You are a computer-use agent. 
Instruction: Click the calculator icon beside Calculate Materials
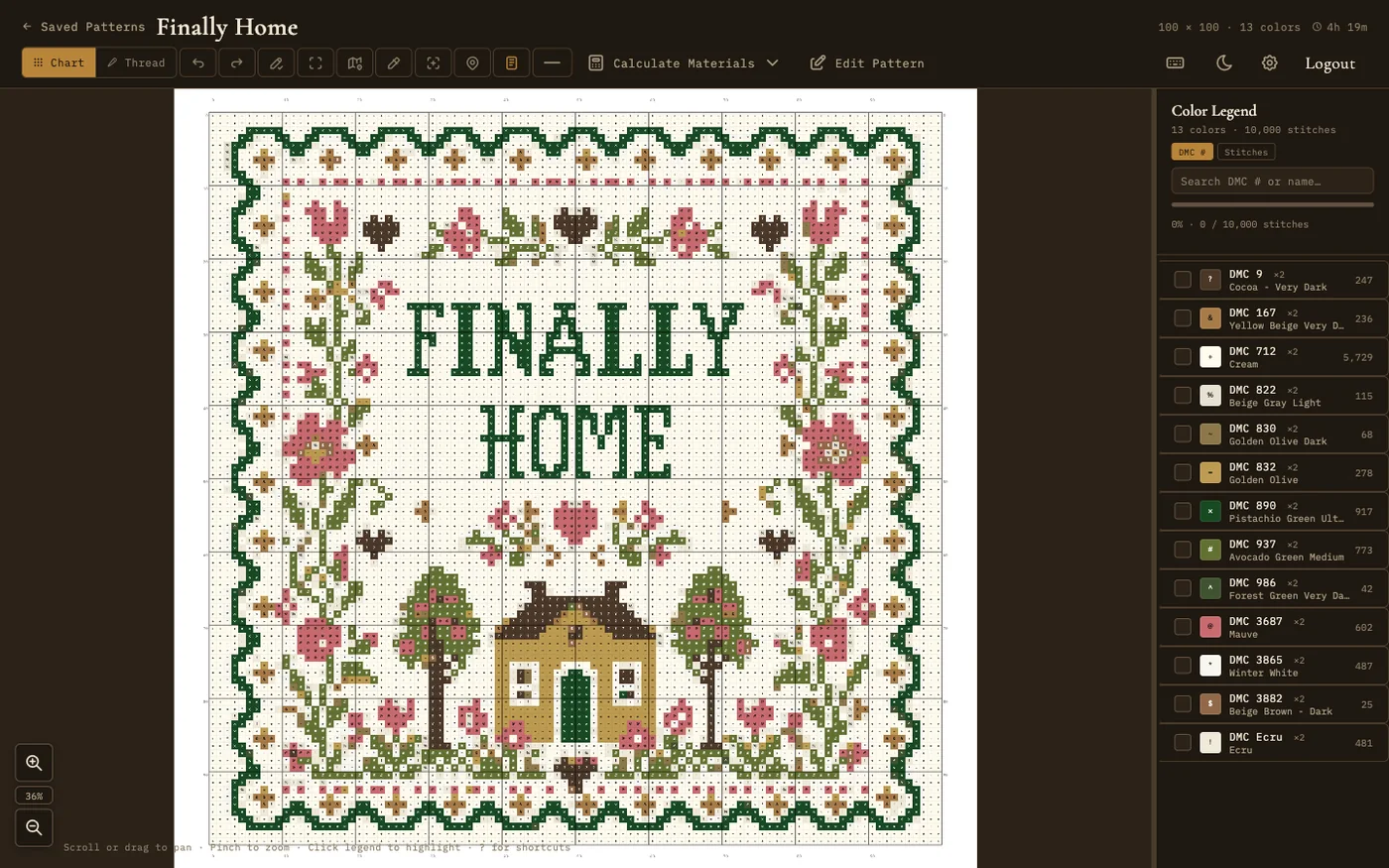click(596, 62)
